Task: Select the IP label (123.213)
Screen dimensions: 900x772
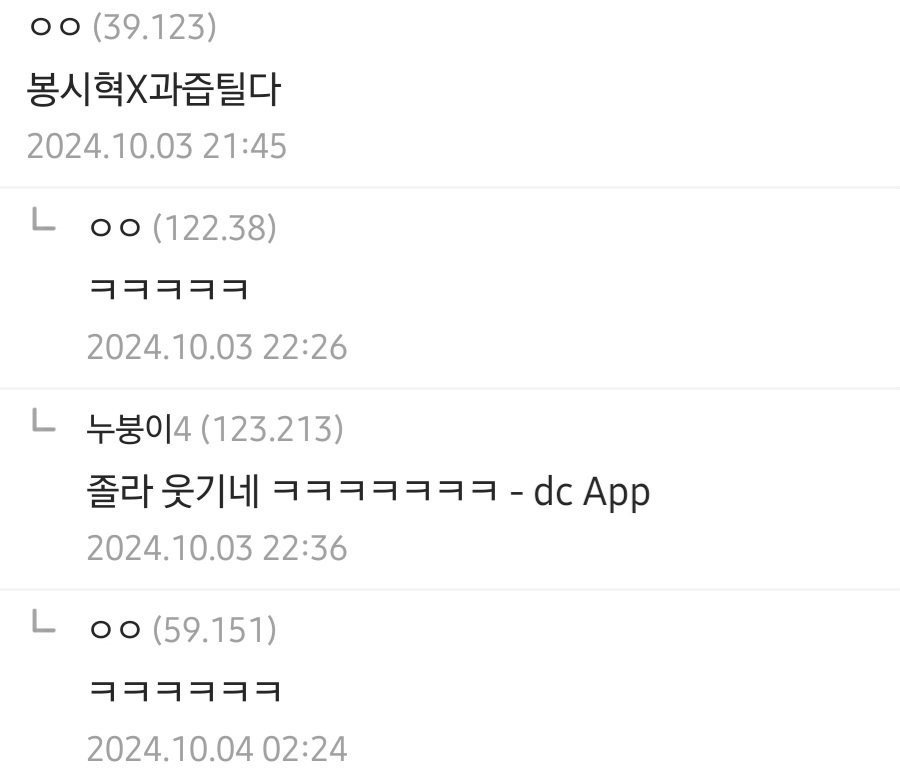Action: pyautogui.click(x=272, y=429)
